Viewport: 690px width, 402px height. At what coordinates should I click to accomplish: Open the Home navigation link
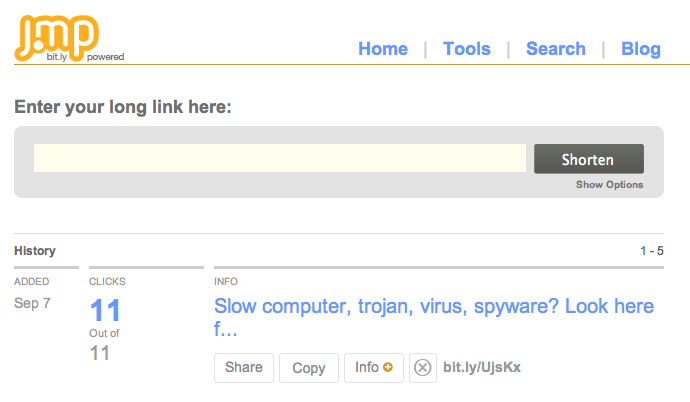pyautogui.click(x=383, y=48)
